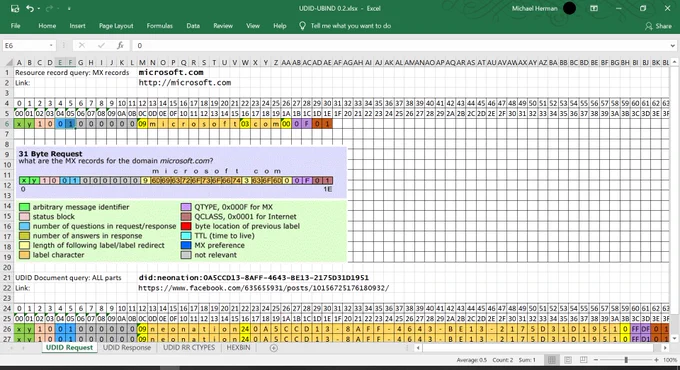The width and height of the screenshot is (680, 370).
Task: Undo the last action
Action: [x=29, y=8]
